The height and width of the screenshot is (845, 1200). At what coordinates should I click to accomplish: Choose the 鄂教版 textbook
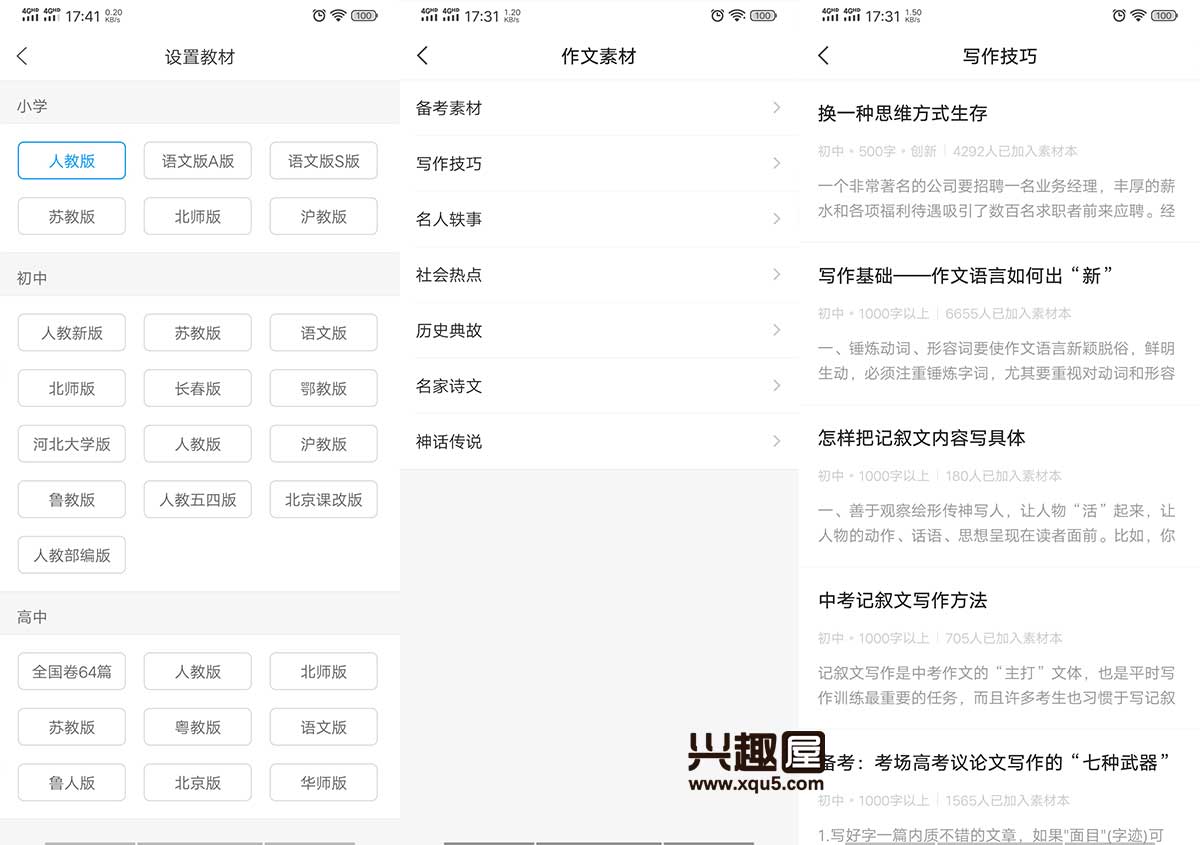pyautogui.click(x=324, y=388)
